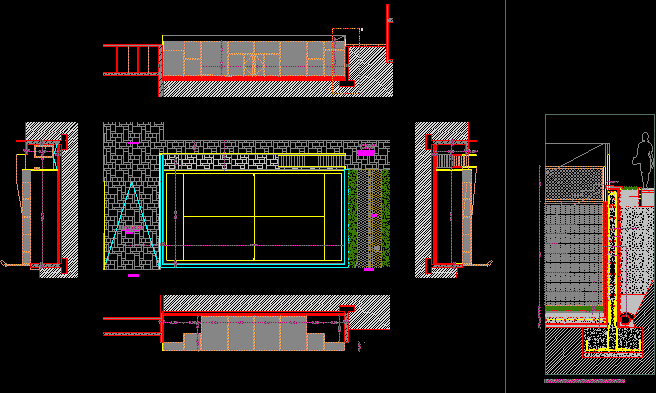Pick the hatched ground block beside the top elevation
656x393 pixels.
pos(370,71)
